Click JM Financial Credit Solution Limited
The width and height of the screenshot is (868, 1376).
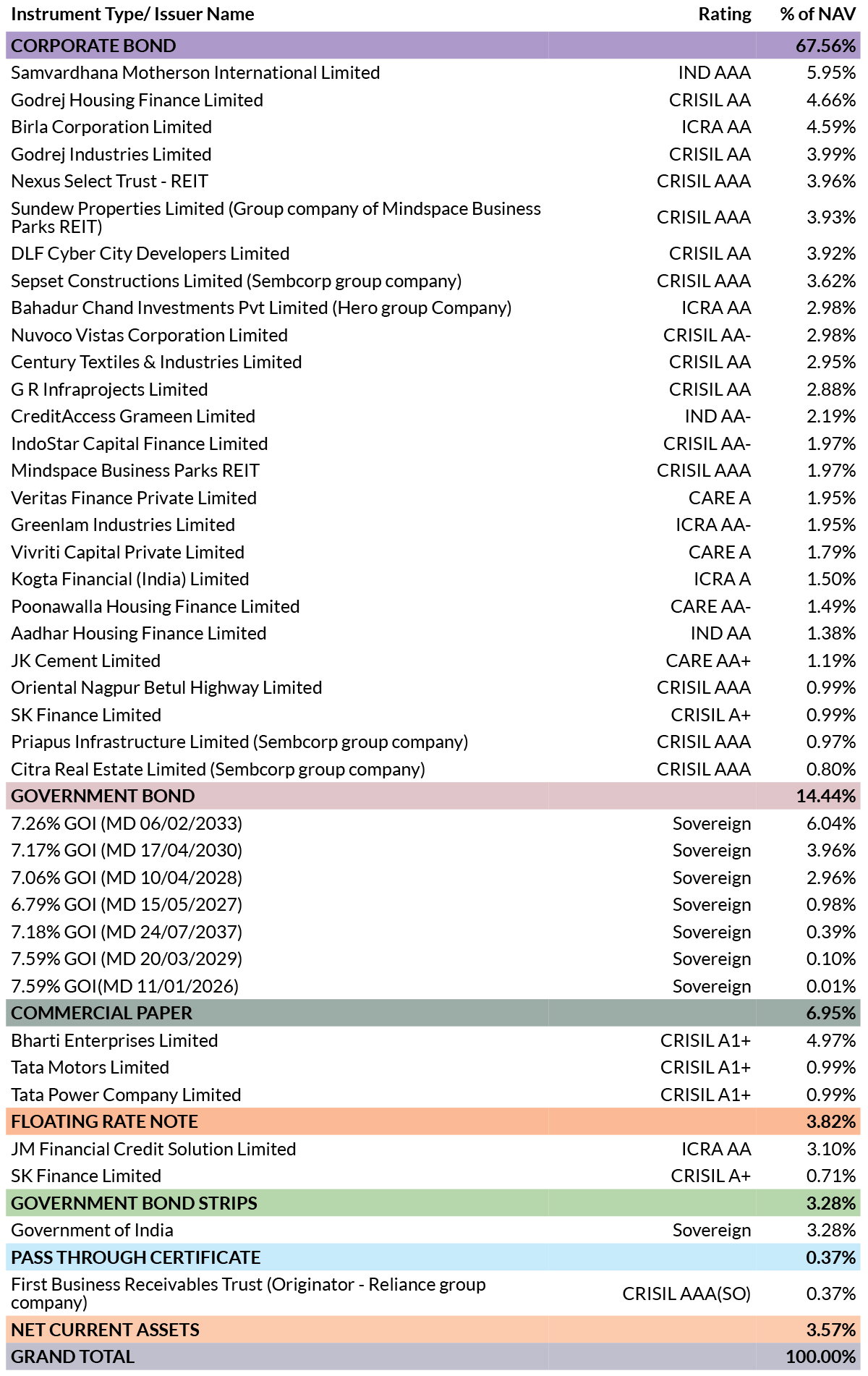pyautogui.click(x=153, y=1149)
